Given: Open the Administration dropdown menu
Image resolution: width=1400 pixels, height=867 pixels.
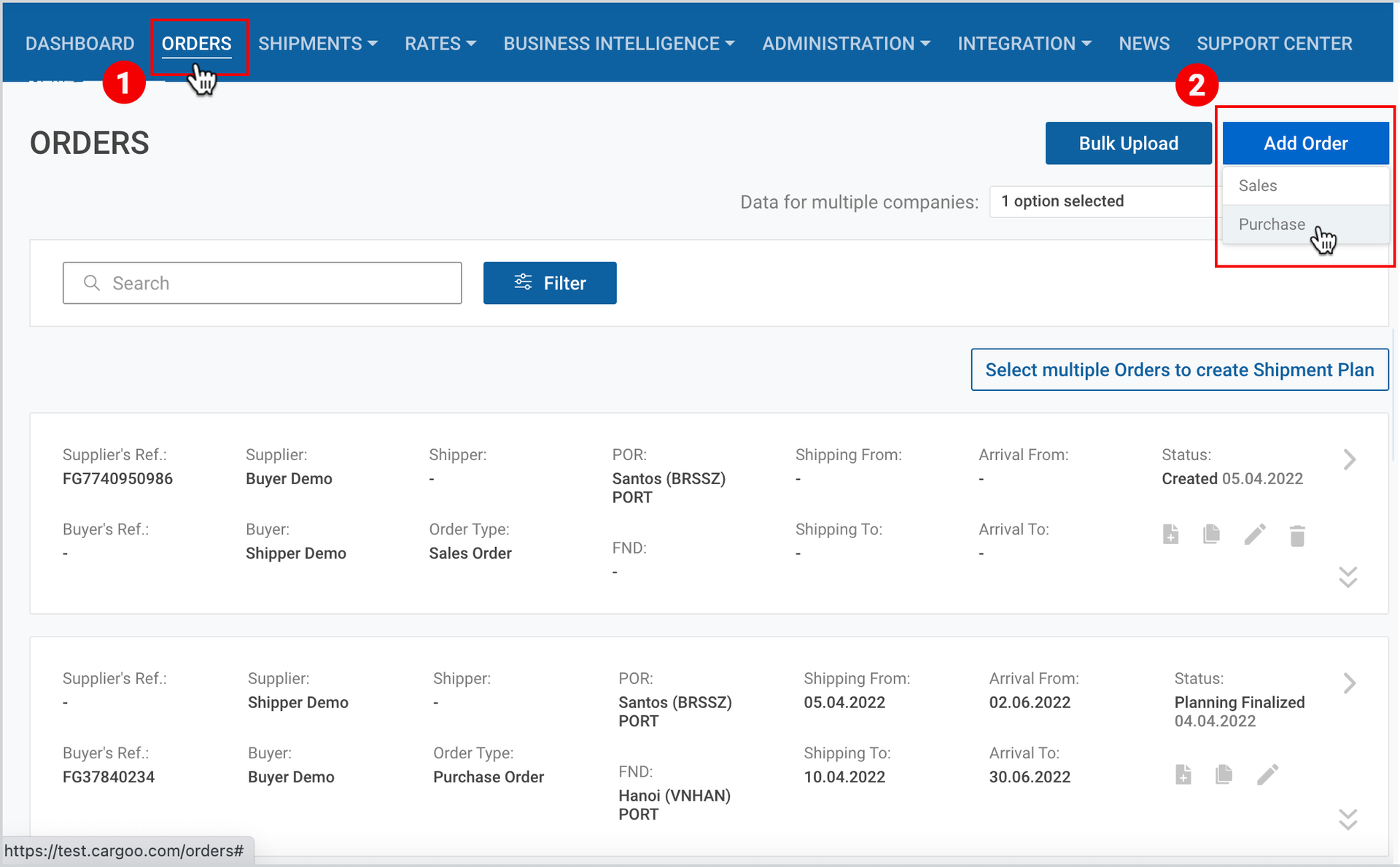Looking at the screenshot, I should click(x=847, y=44).
